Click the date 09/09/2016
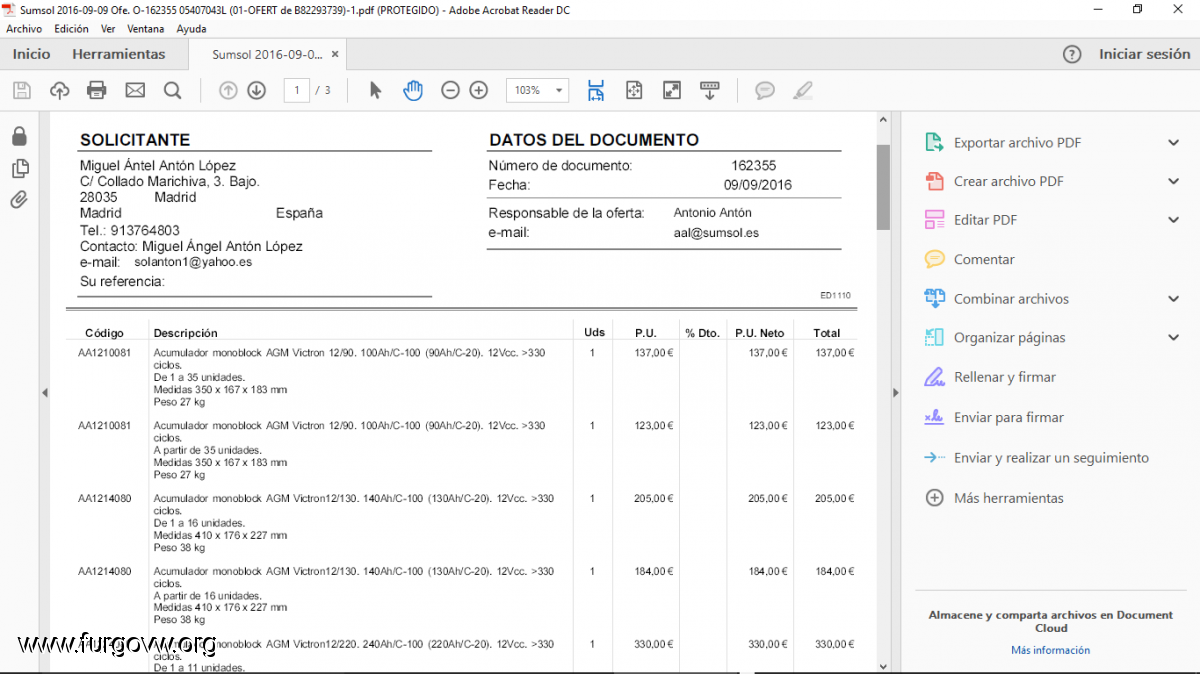The height and width of the screenshot is (674, 1200). point(758,185)
